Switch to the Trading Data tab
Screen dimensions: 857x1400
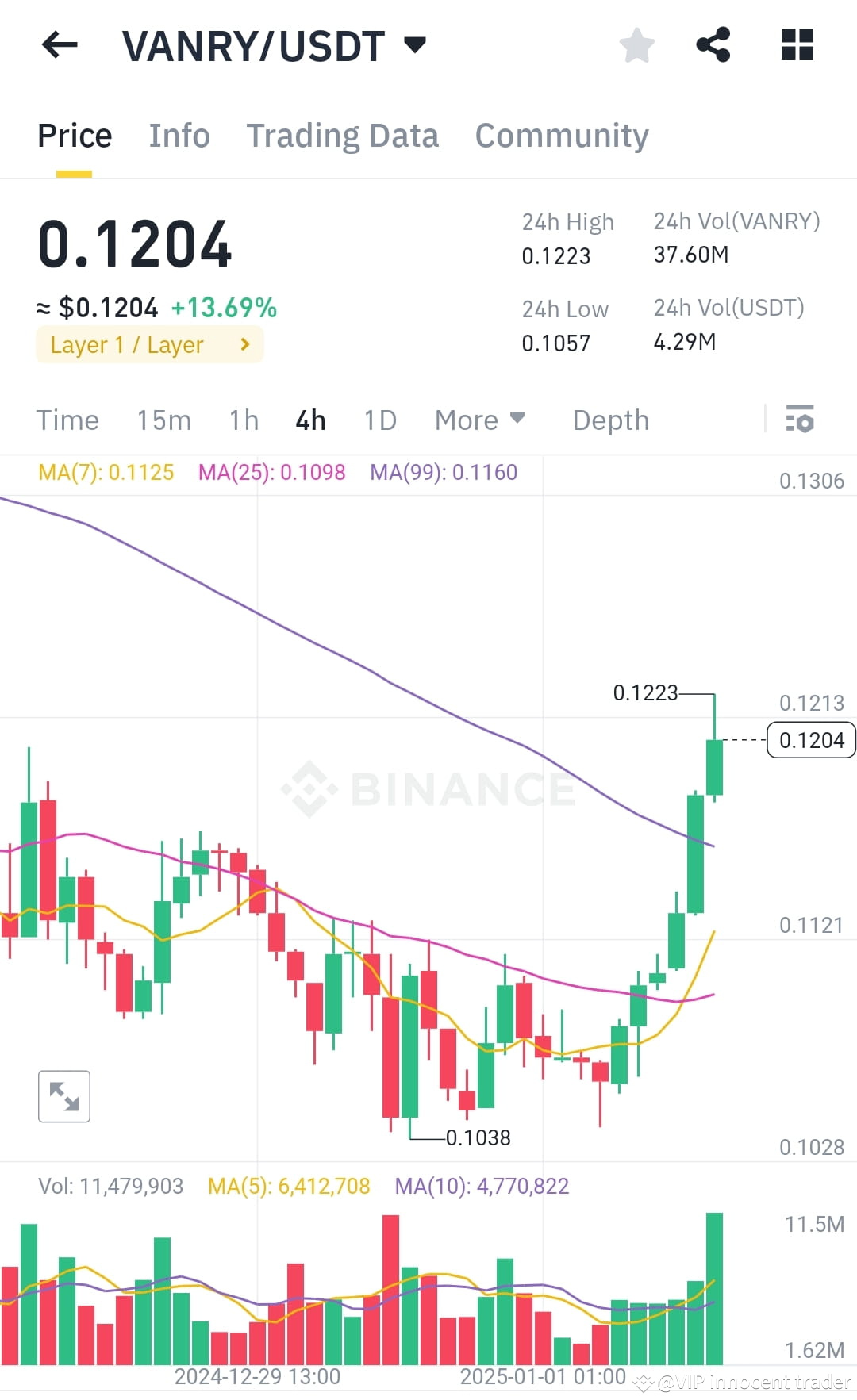tap(343, 135)
